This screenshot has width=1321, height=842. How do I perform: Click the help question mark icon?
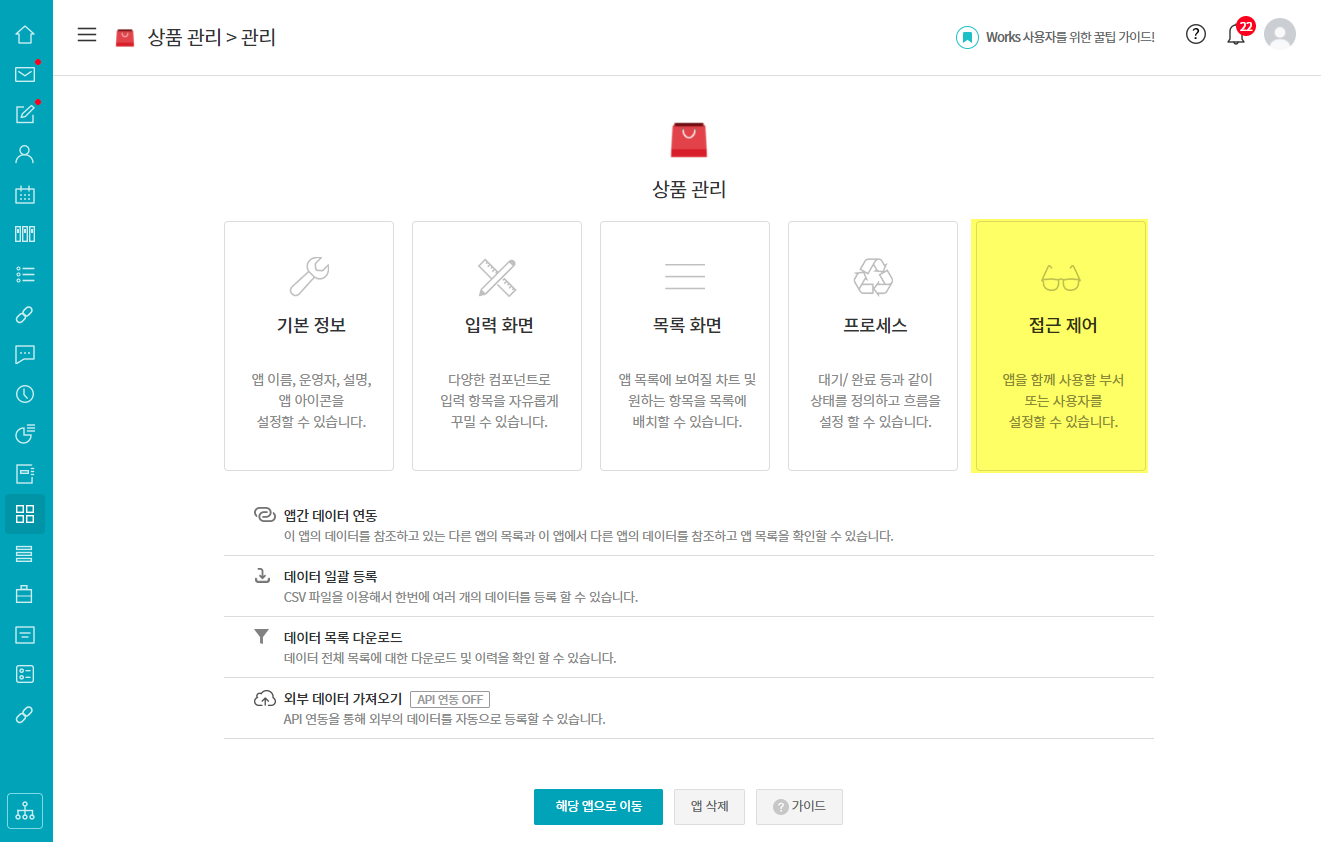1195,34
